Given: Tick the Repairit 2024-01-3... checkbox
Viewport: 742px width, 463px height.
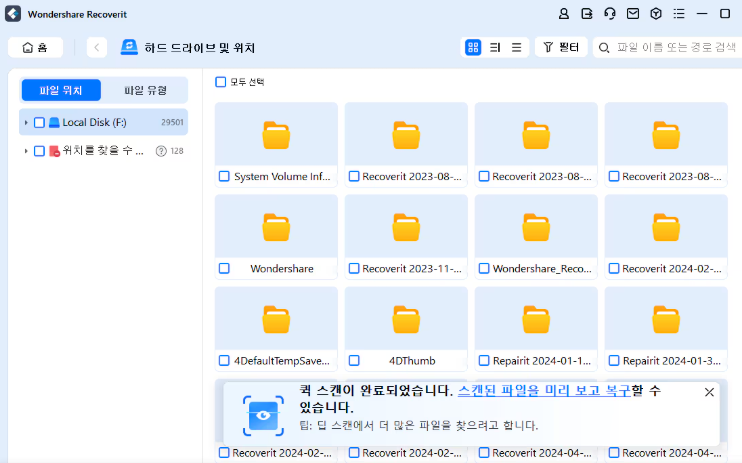Looking at the screenshot, I should [x=614, y=361].
